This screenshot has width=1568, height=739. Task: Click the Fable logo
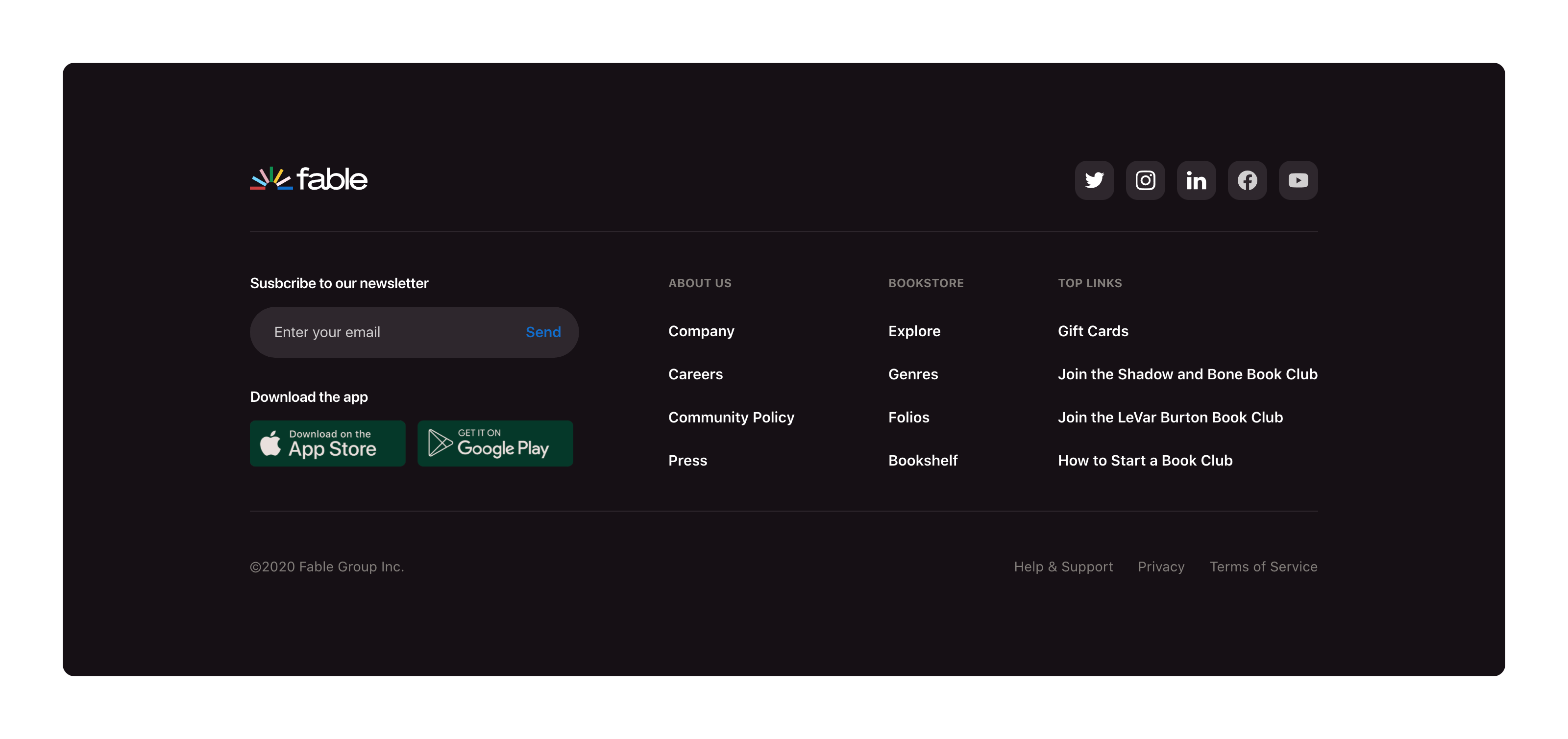point(309,179)
